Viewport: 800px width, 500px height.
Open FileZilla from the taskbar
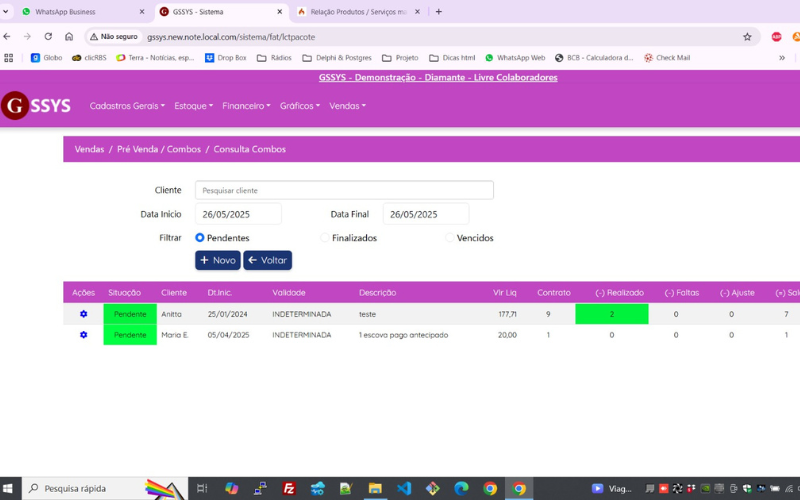[x=289, y=488]
